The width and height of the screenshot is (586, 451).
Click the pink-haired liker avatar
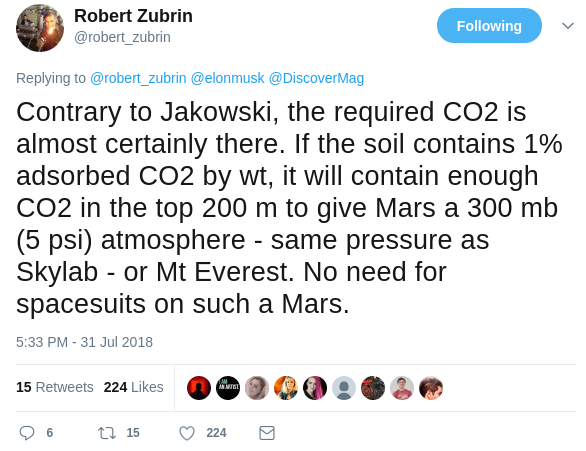(x=315, y=388)
